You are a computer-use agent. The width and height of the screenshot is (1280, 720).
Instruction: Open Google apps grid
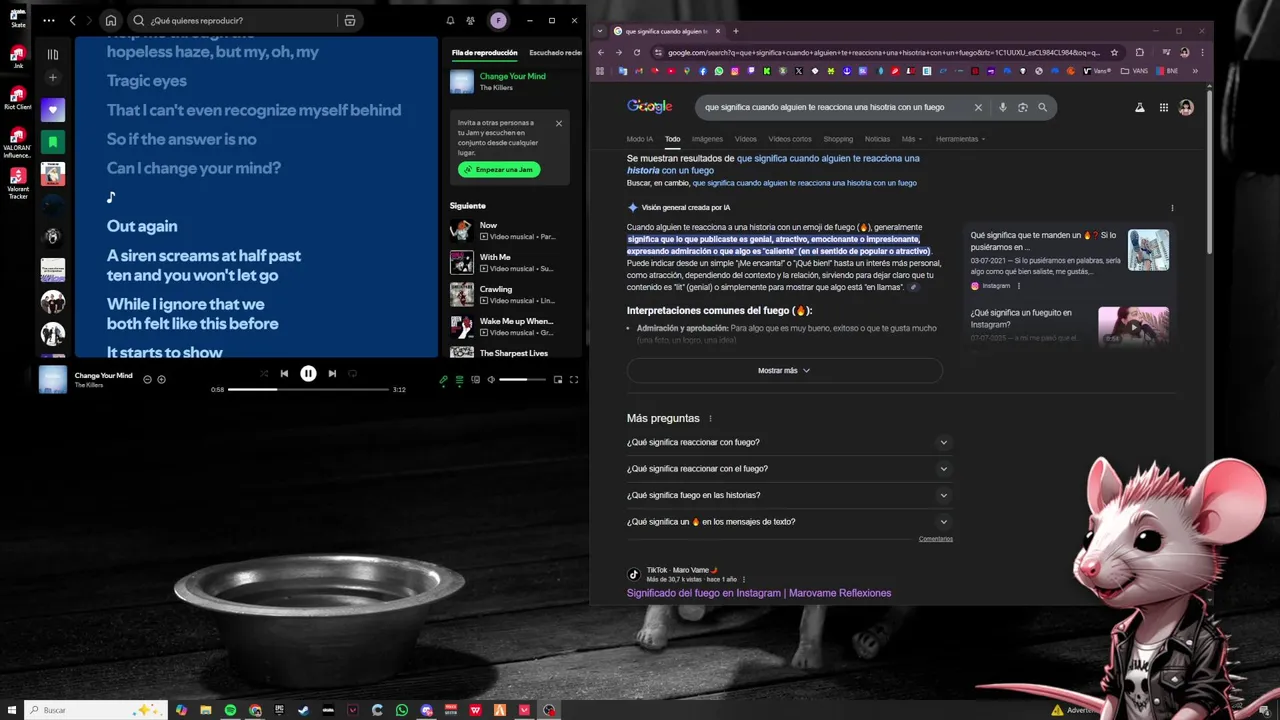(1164, 107)
